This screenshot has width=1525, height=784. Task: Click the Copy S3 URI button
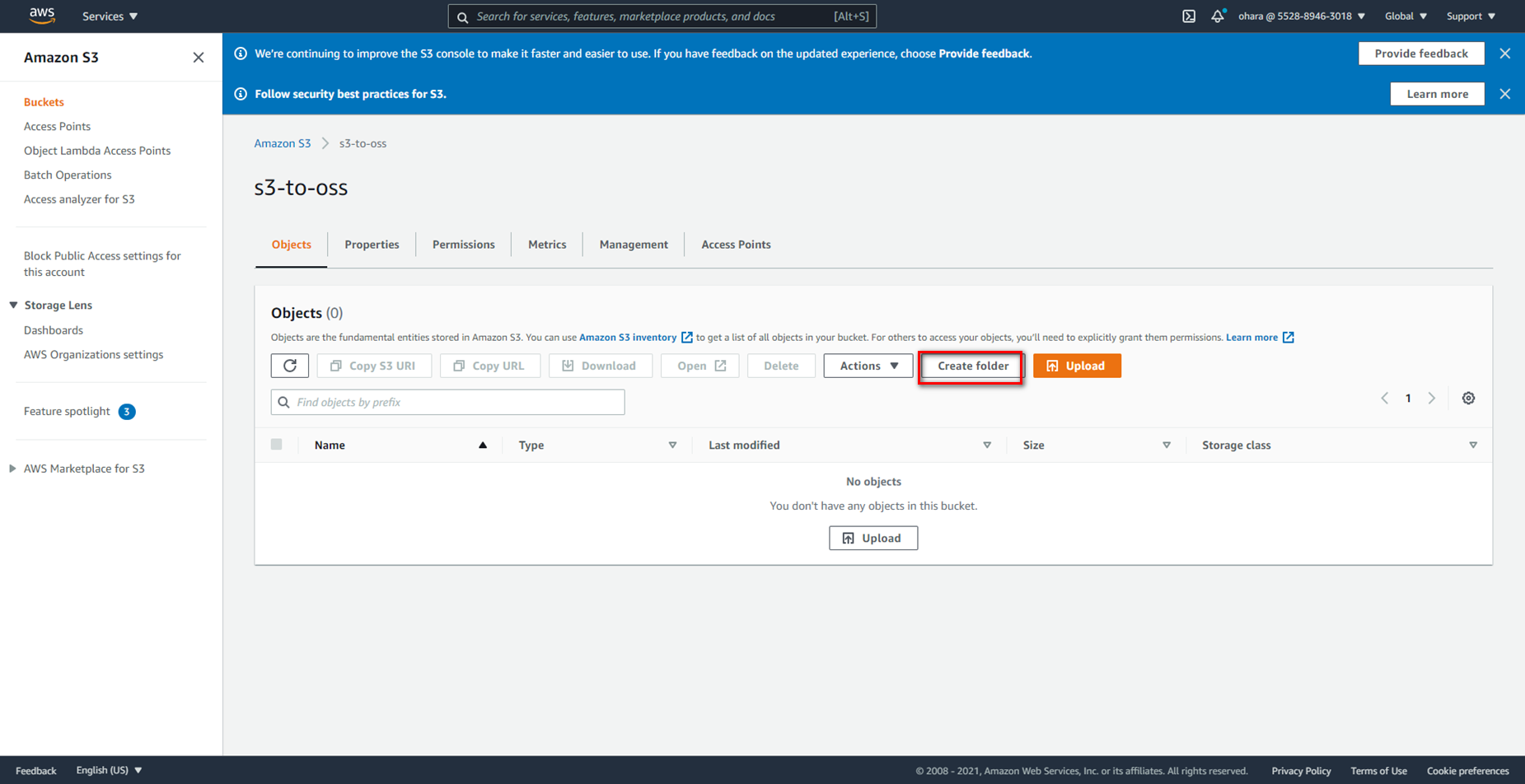(374, 366)
